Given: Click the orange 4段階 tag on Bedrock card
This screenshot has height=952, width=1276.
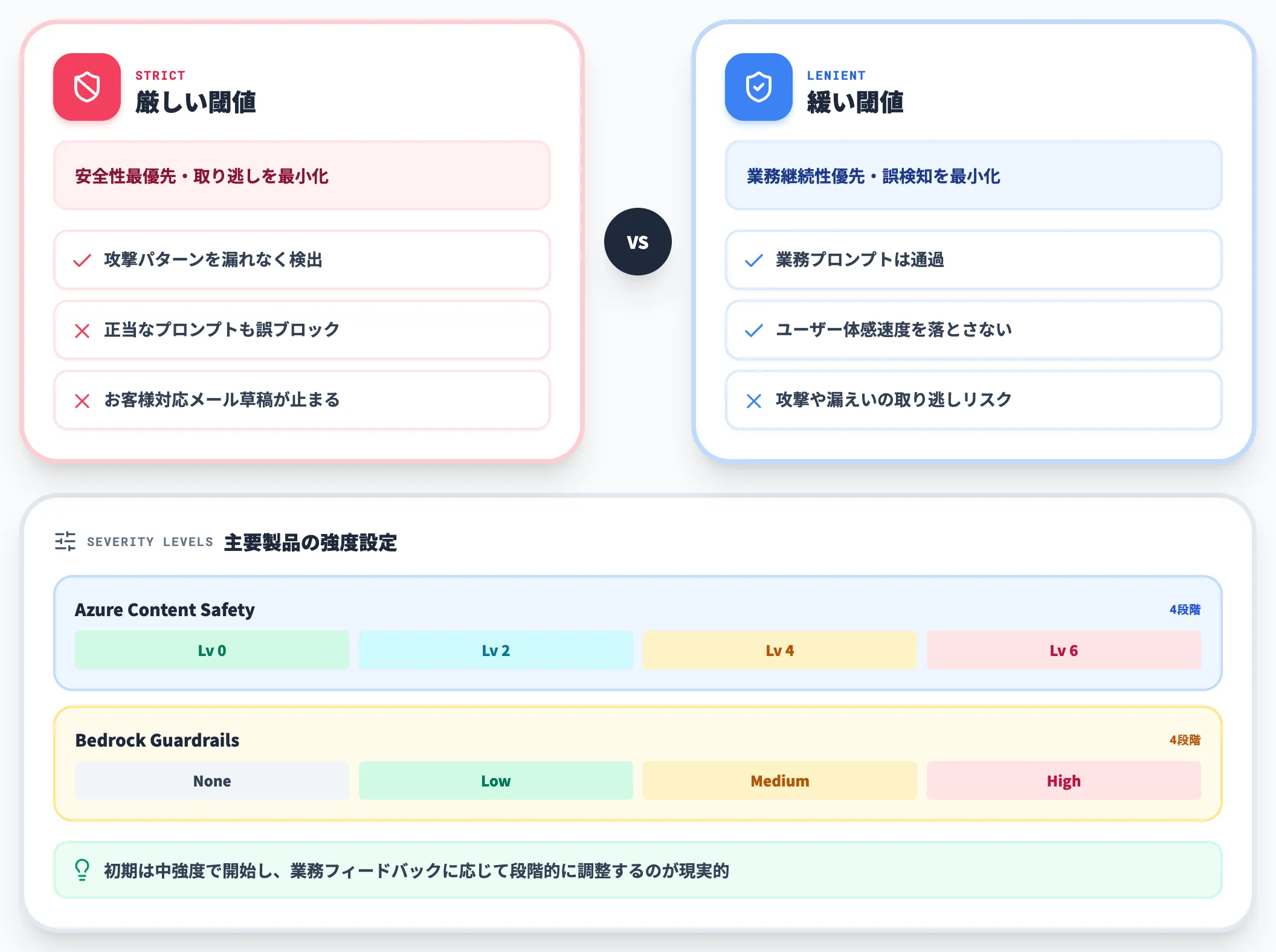Looking at the screenshot, I should tap(1185, 740).
